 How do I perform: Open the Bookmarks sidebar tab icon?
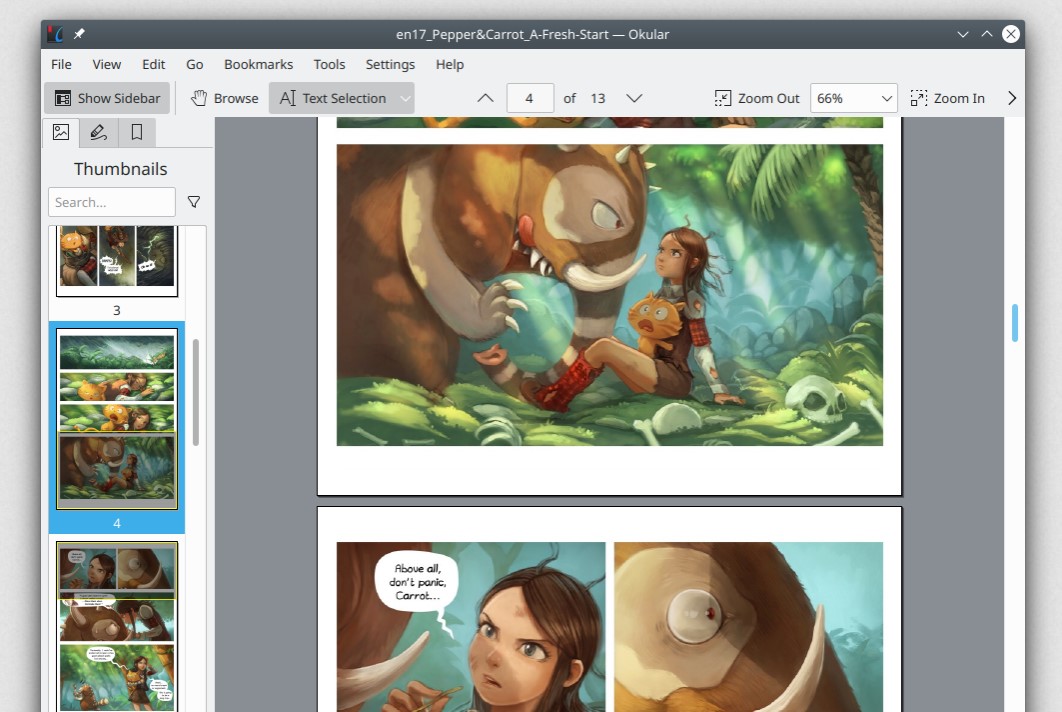137,132
